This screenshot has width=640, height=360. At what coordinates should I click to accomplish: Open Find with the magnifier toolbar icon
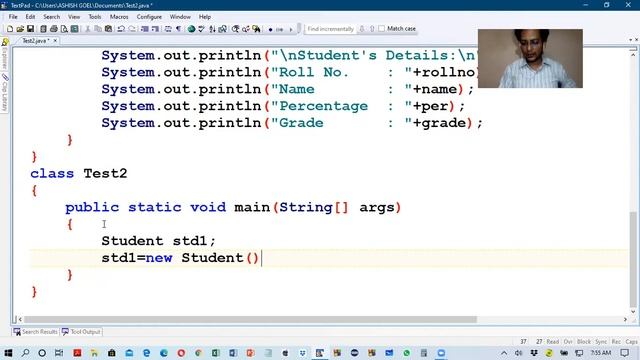pyautogui.click(x=236, y=29)
